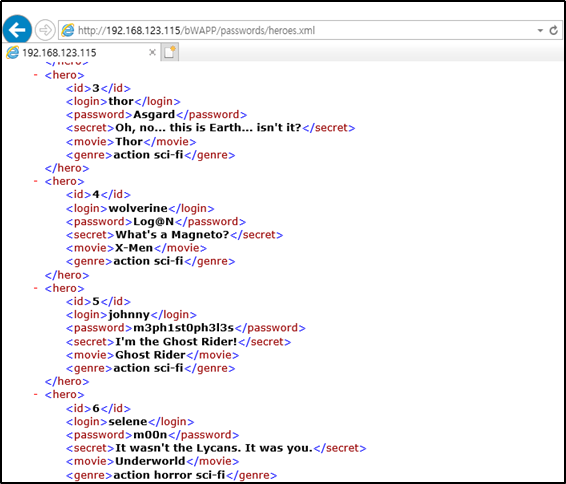Open the address bar dropdown arrow
566x484 pixels.
click(540, 31)
